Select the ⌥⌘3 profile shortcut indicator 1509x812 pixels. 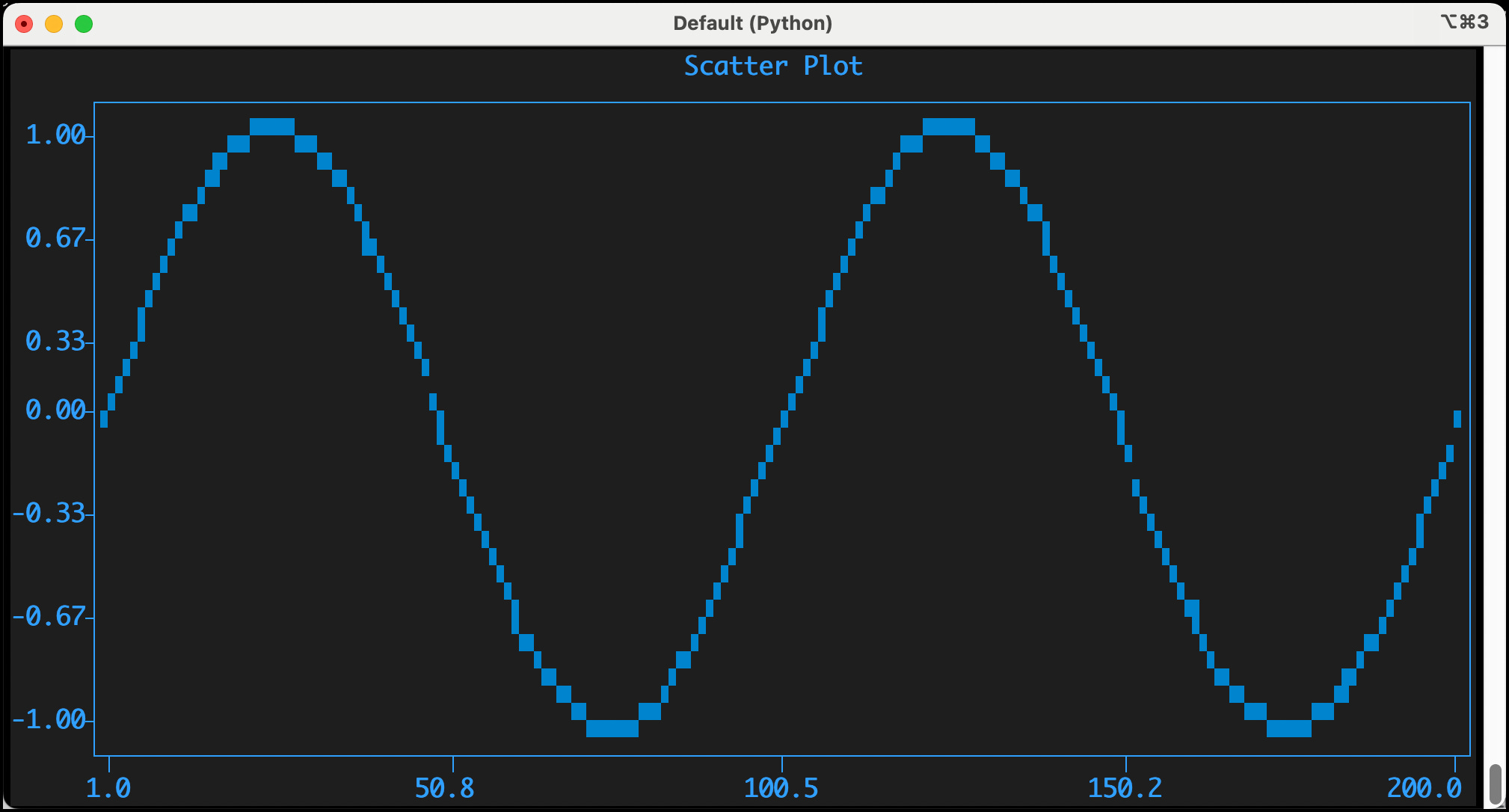pyautogui.click(x=1465, y=22)
